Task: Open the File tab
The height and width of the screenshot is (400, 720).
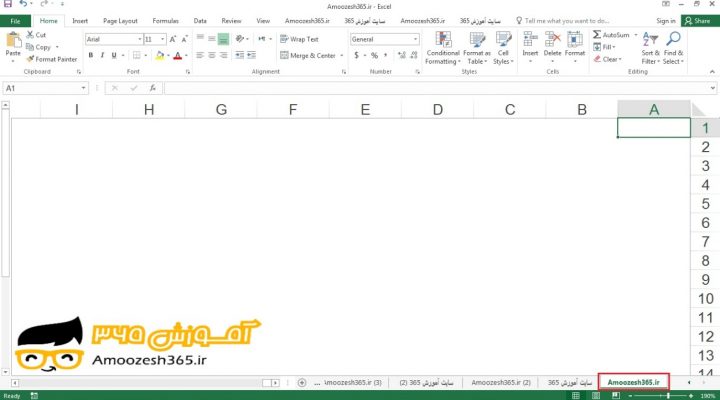Action: [x=15, y=21]
